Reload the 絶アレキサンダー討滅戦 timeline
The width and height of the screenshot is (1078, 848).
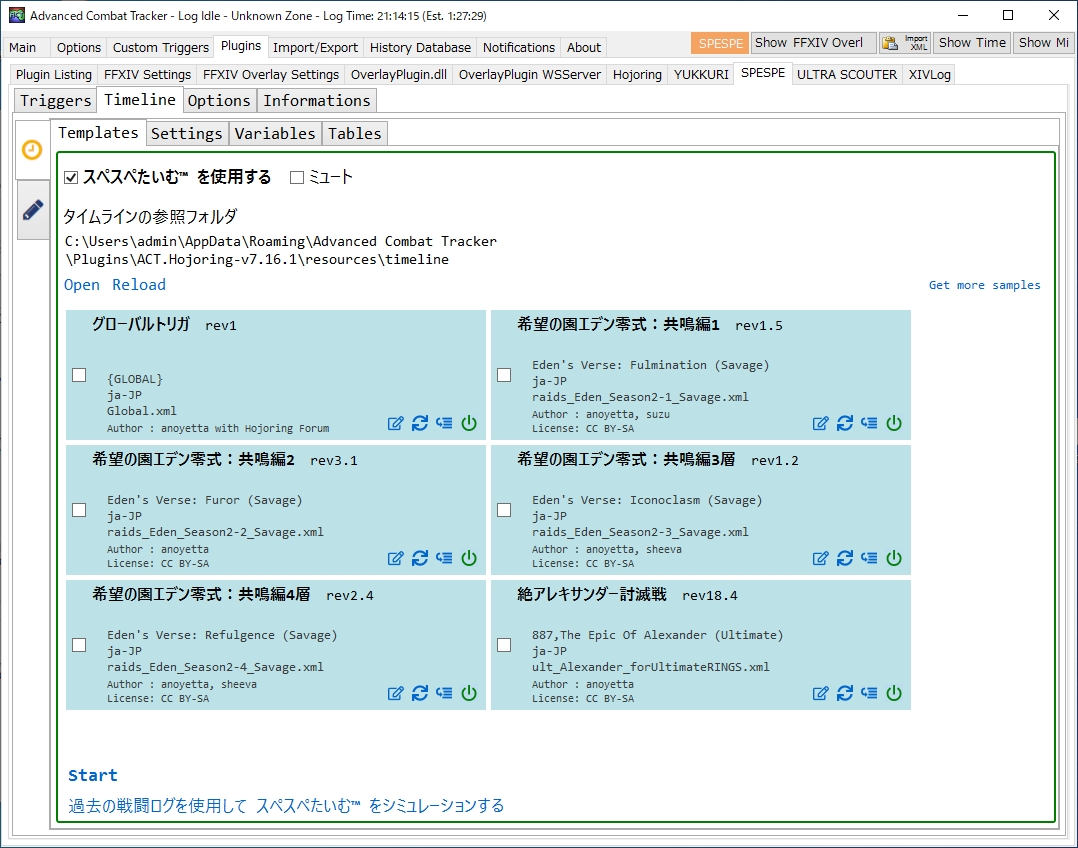[845, 693]
